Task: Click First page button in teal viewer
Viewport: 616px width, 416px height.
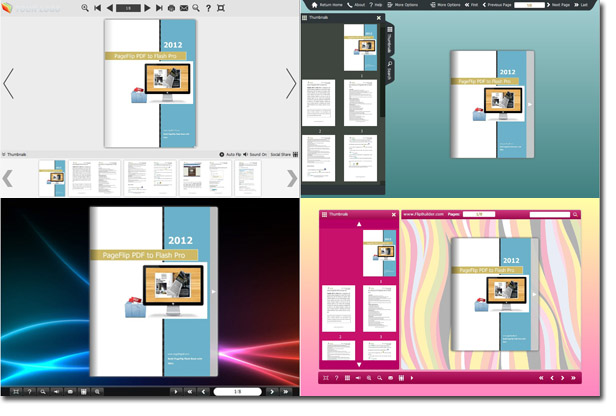Action: click(x=471, y=5)
